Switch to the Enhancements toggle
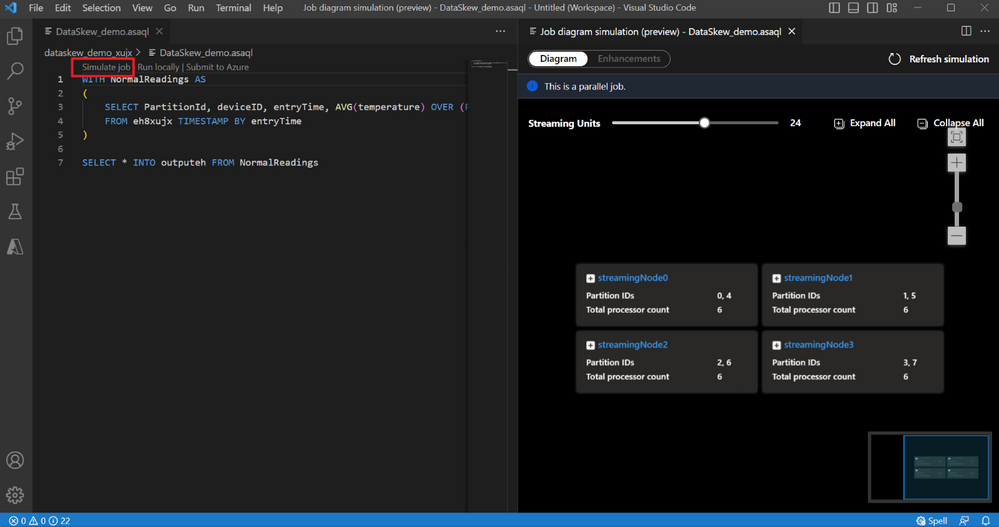This screenshot has width=999, height=527. (x=629, y=59)
